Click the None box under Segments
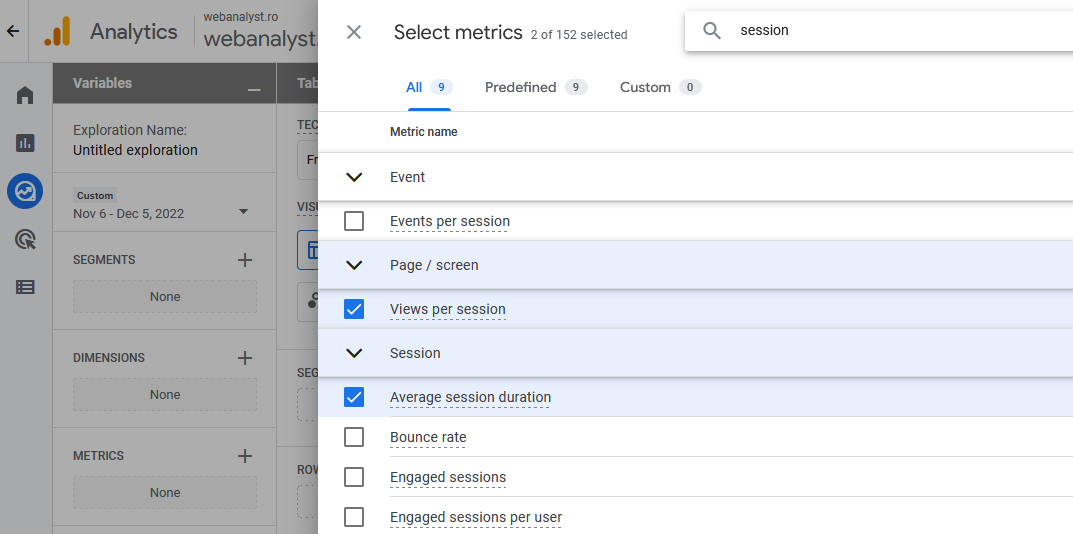 [165, 296]
